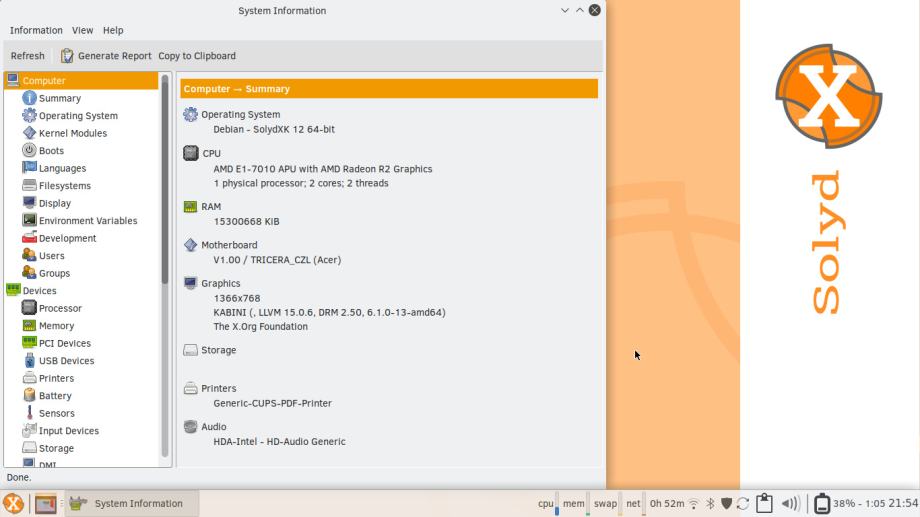
Task: Open the clipboard manager tray icon
Action: pos(764,503)
